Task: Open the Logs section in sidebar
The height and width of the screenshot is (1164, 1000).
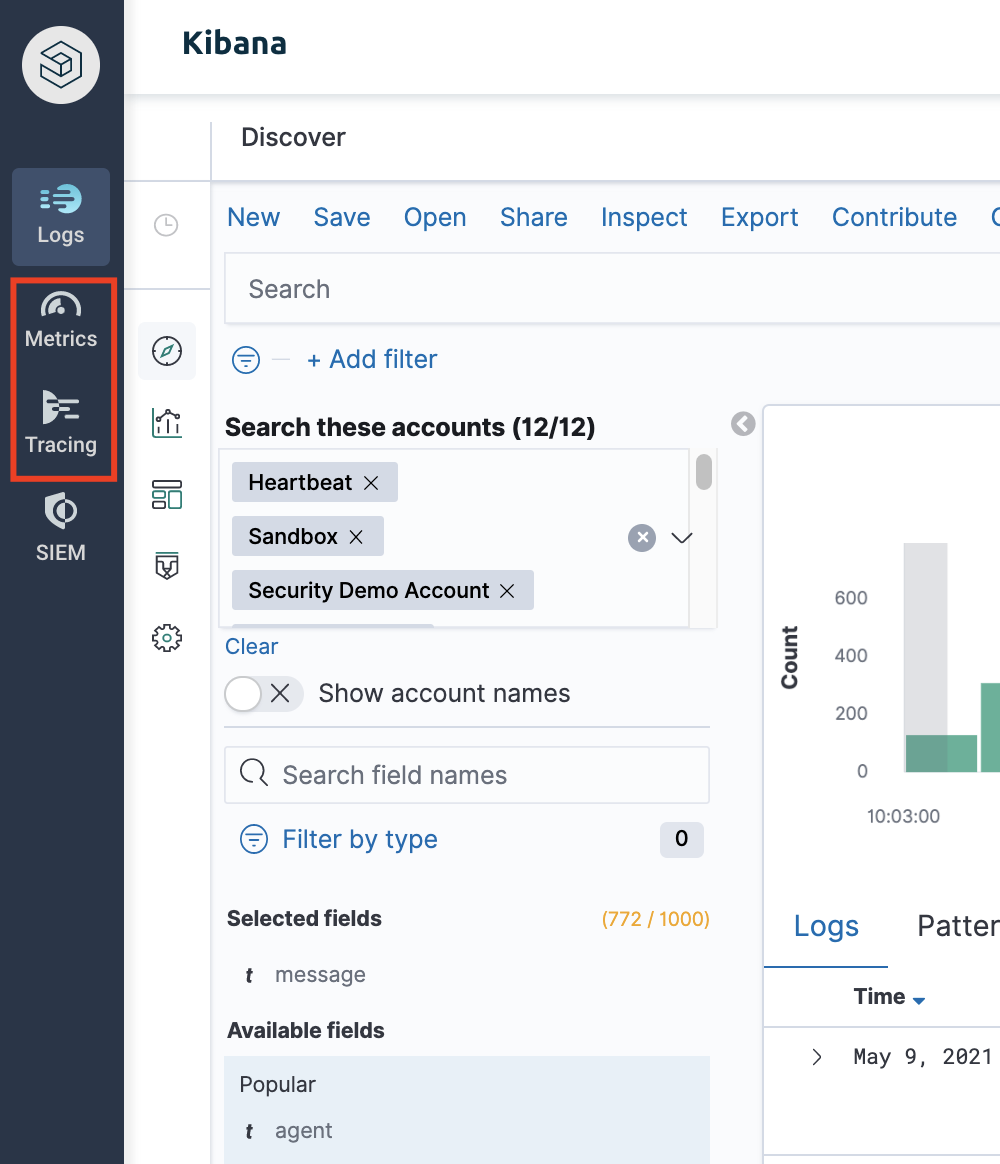Action: 61,217
